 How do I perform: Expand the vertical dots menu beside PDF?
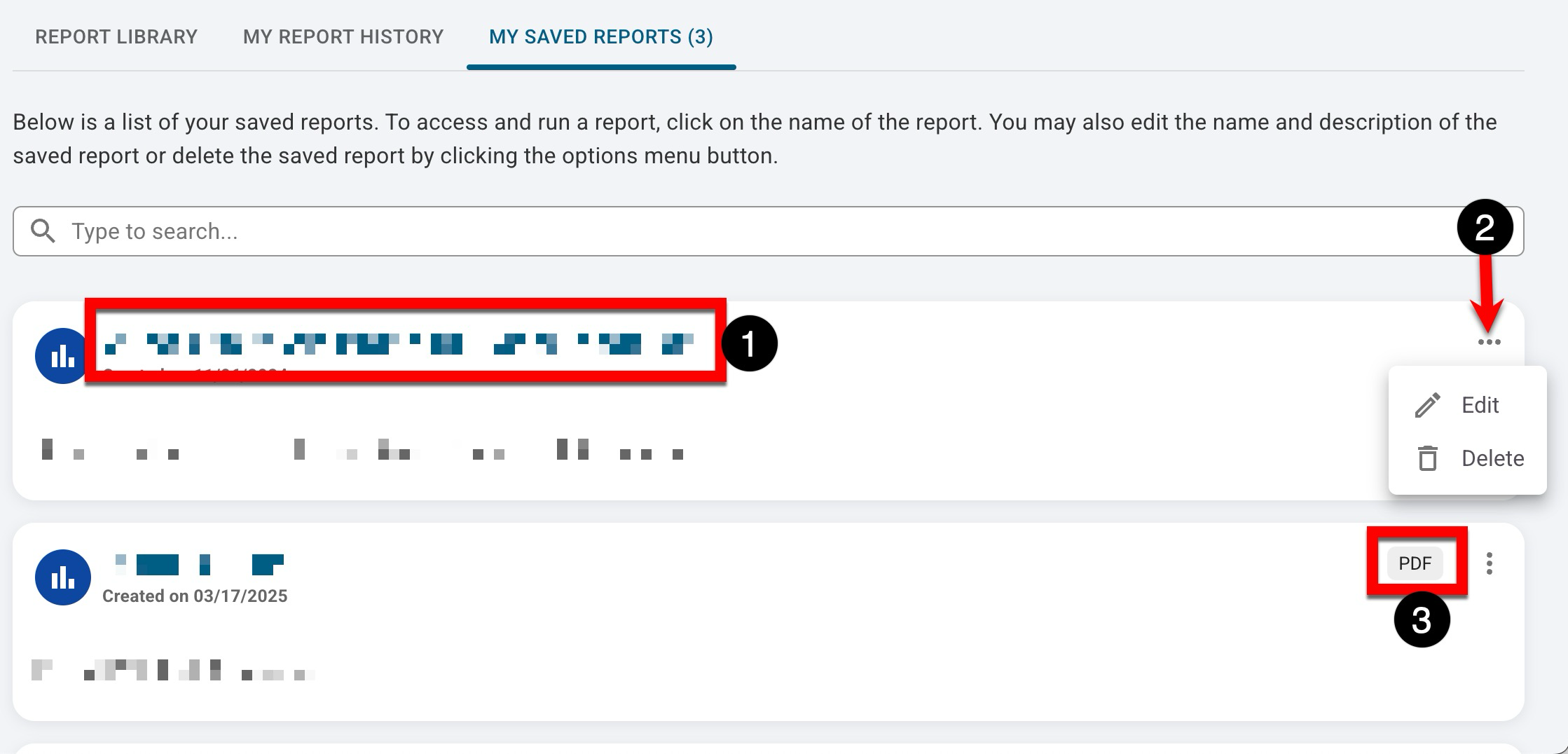(x=1489, y=563)
